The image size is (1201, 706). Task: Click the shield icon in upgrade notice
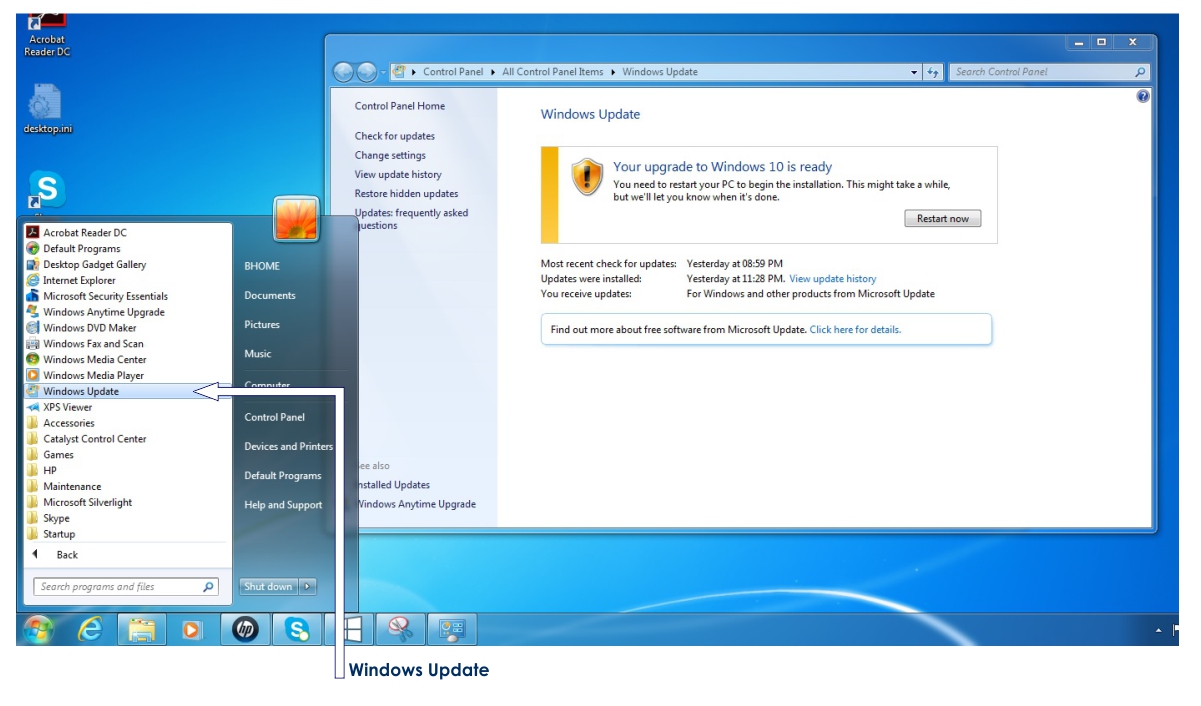point(587,176)
